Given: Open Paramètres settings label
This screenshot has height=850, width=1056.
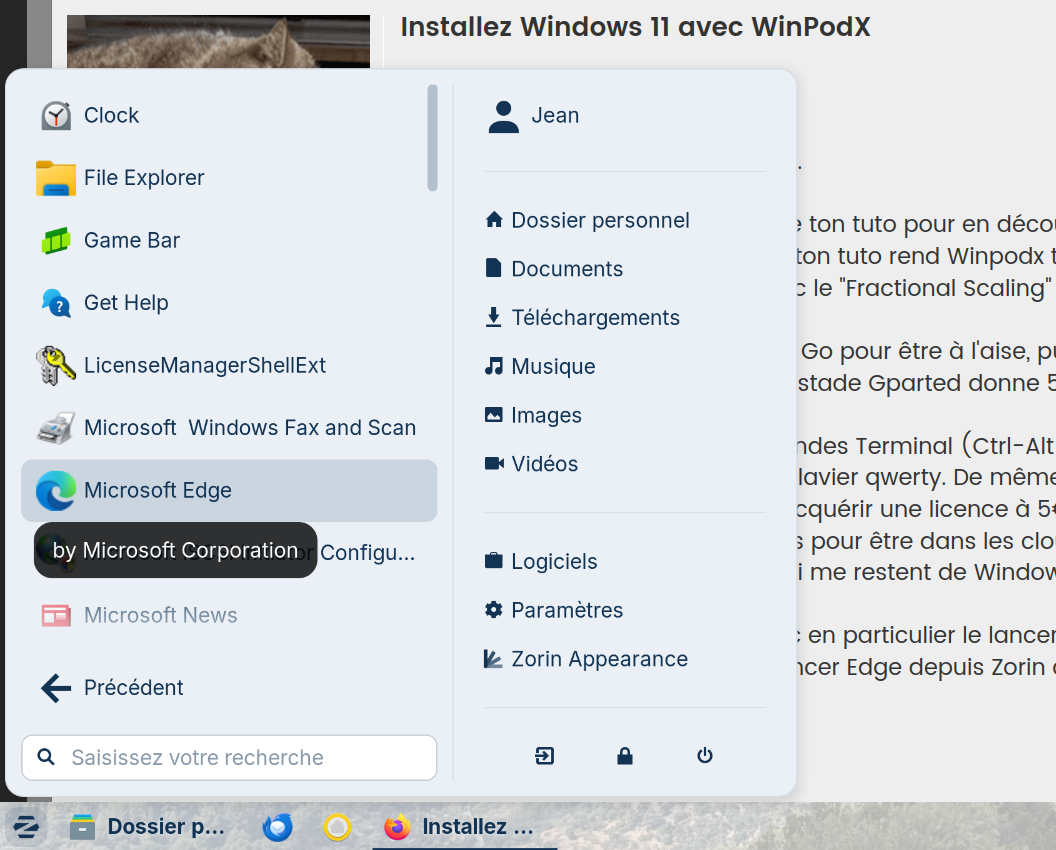Looking at the screenshot, I should coord(567,610).
